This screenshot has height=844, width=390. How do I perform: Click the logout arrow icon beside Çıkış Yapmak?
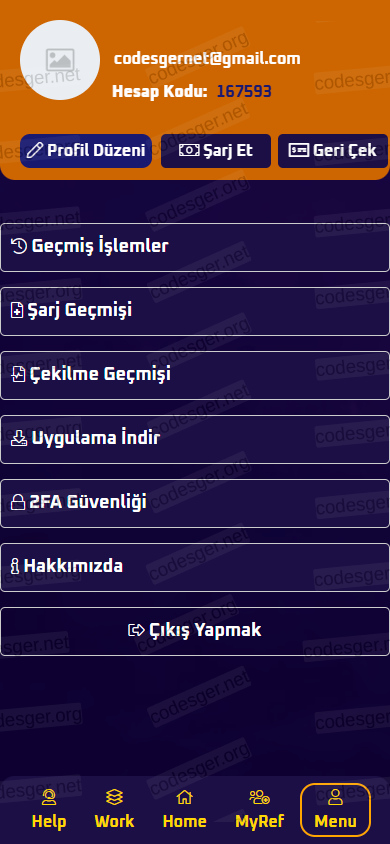(136, 630)
